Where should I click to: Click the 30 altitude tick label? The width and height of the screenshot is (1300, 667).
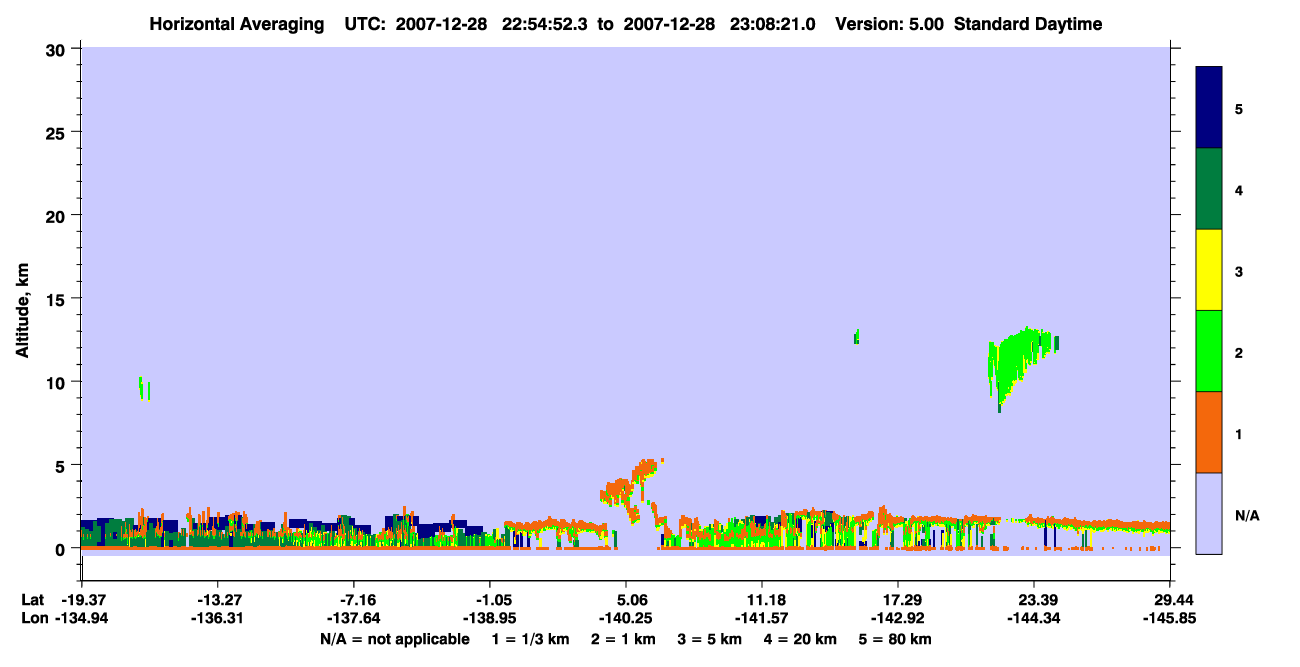coord(57,50)
